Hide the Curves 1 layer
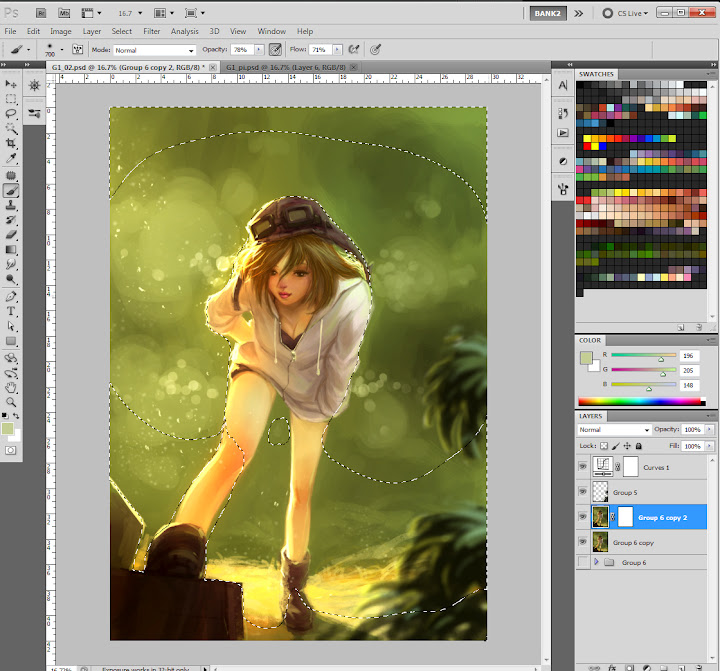 click(x=583, y=467)
